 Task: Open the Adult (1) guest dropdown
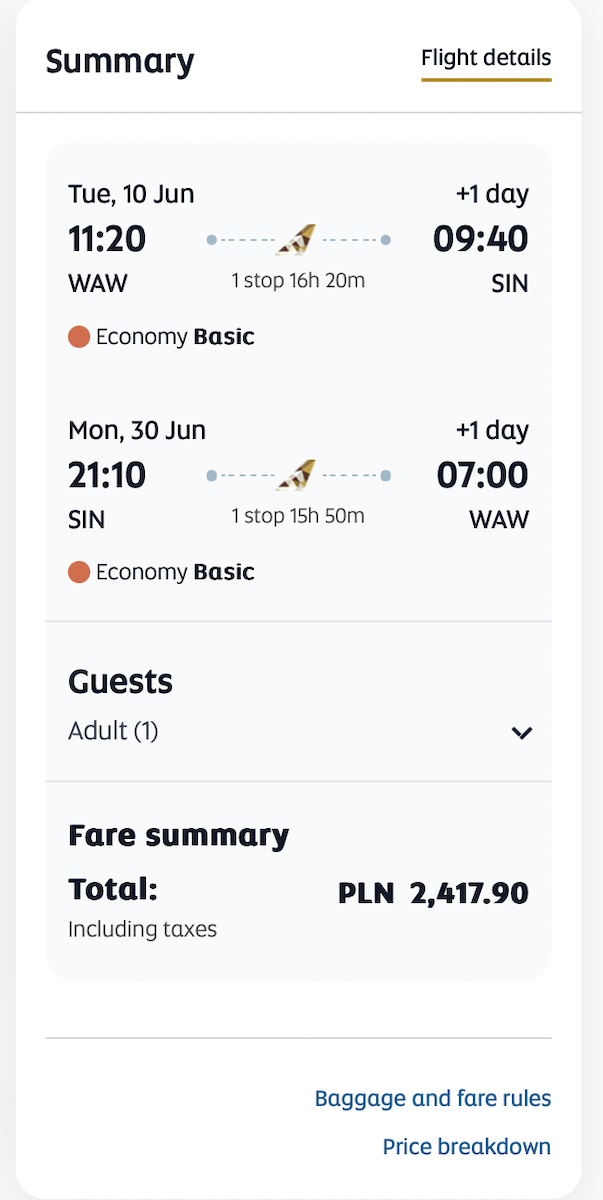tap(299, 732)
